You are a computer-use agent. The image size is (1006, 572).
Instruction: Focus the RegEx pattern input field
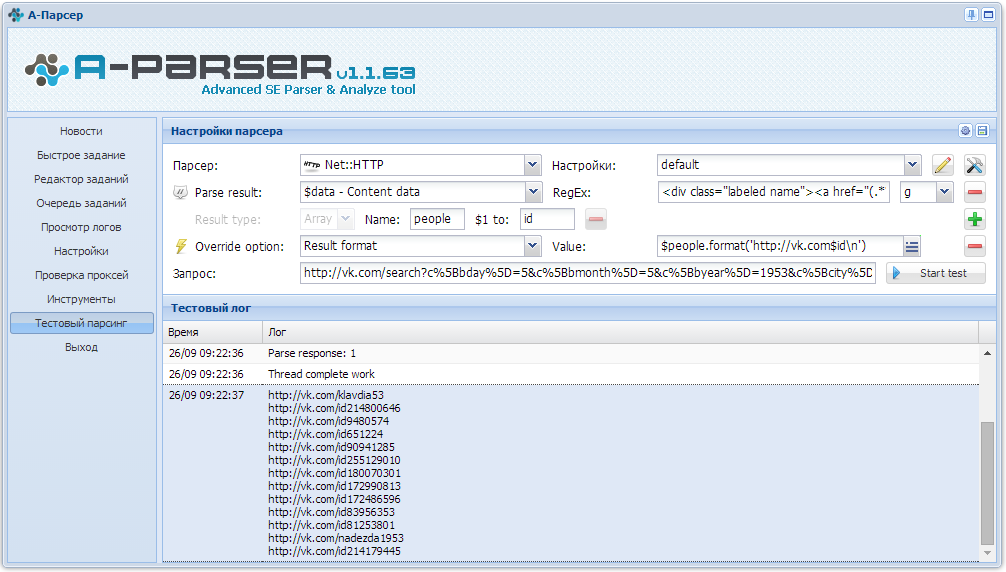(x=774, y=192)
